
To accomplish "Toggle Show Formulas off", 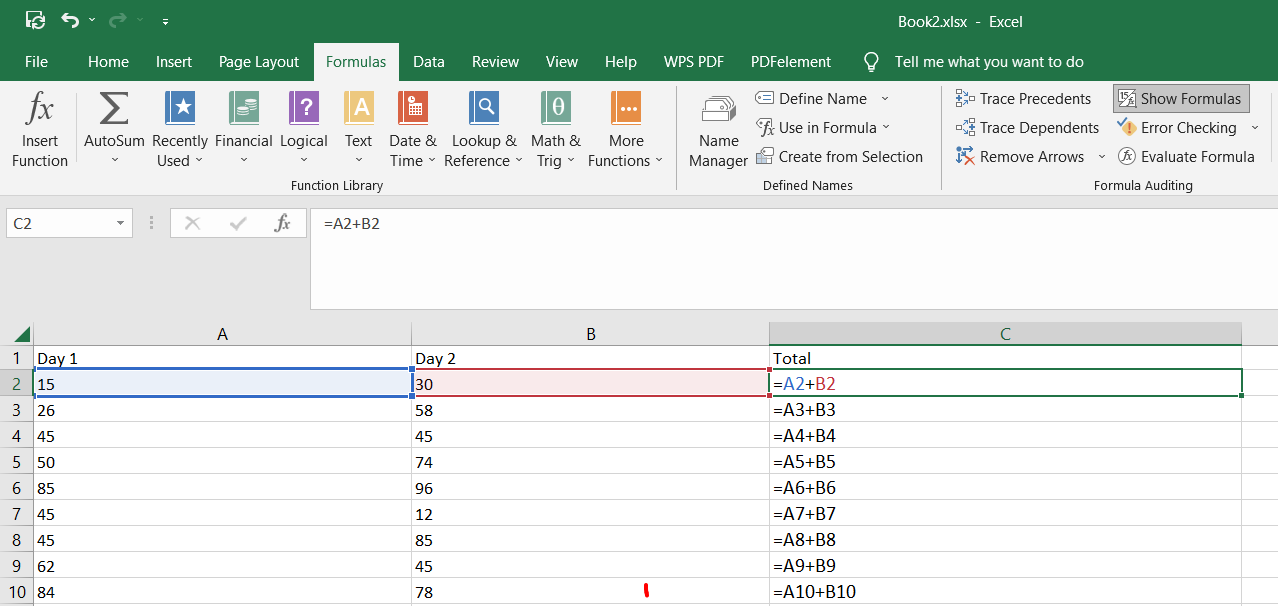I will tap(1180, 98).
